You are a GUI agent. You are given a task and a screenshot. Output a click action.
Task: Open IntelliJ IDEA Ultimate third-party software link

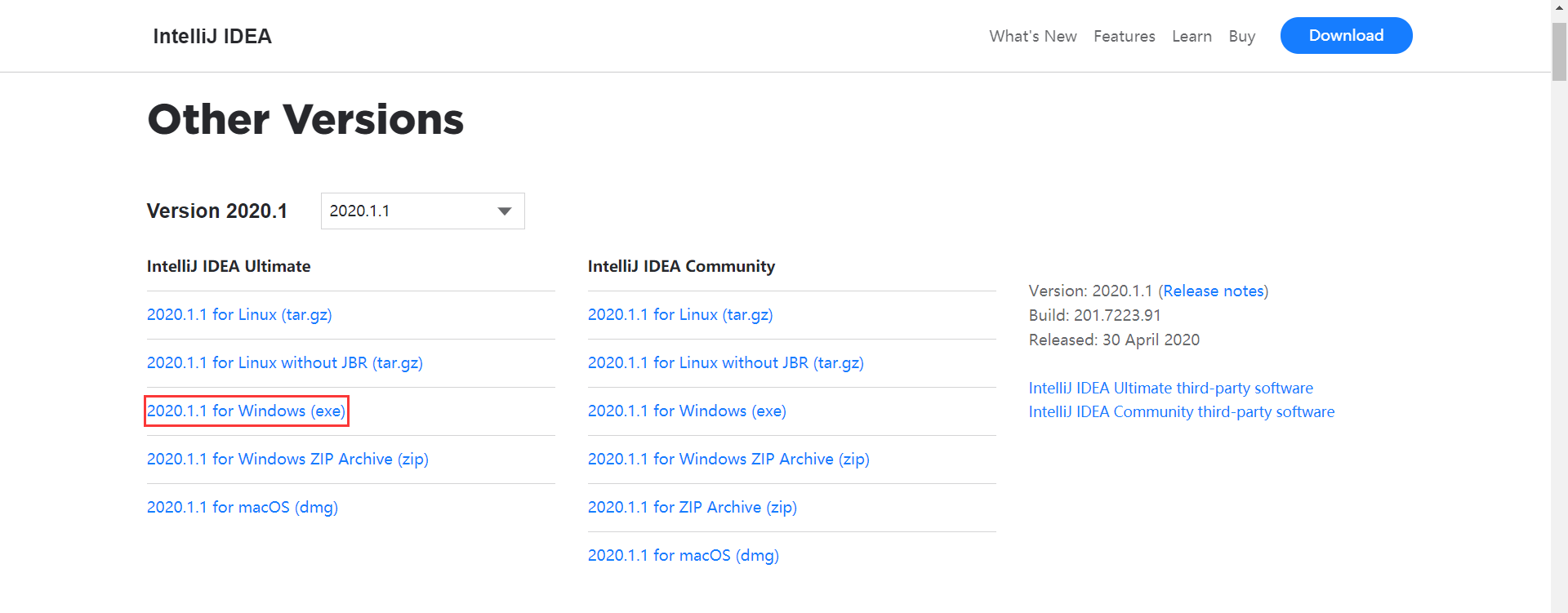point(1171,388)
